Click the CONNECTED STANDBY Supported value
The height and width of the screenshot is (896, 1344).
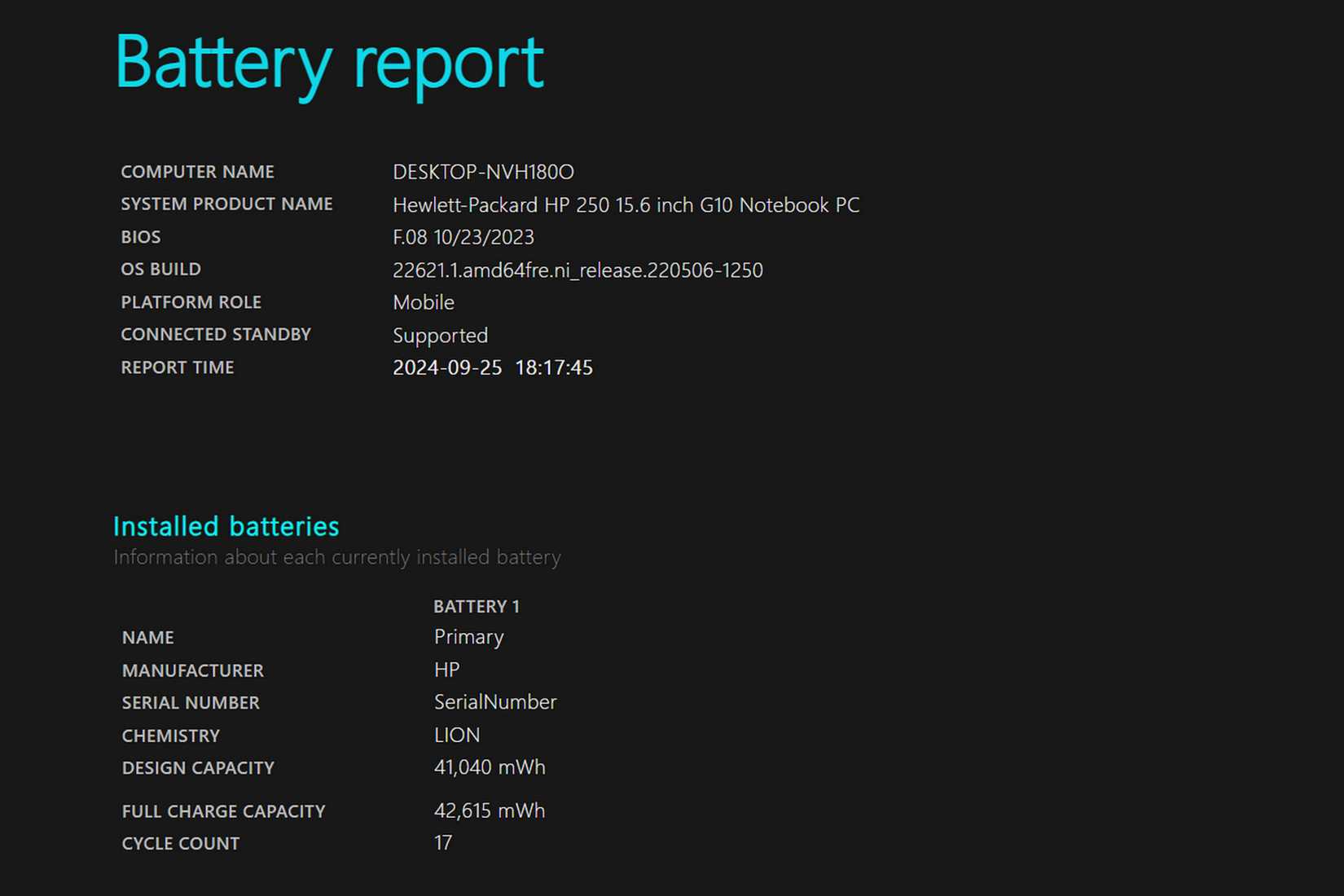[x=440, y=335]
